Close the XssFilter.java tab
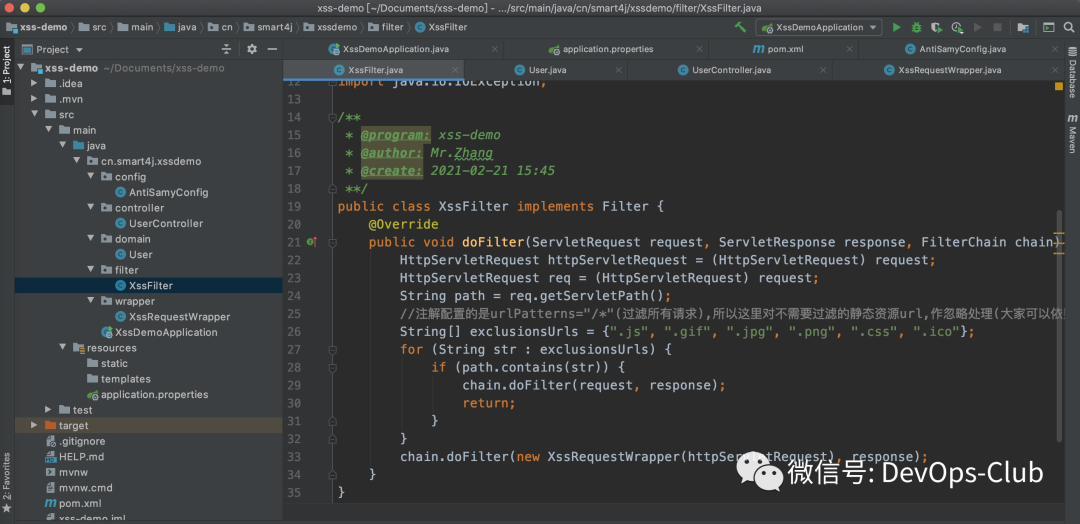The image size is (1080, 524). 455,70
